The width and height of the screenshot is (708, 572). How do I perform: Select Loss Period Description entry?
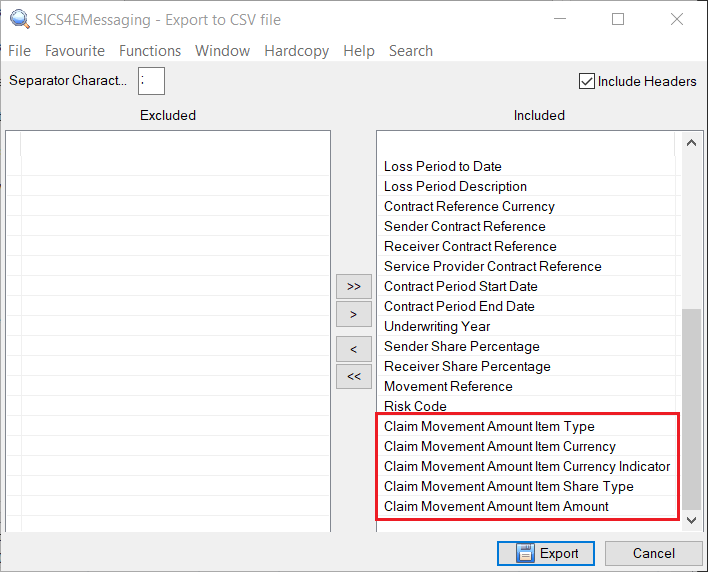pos(455,187)
